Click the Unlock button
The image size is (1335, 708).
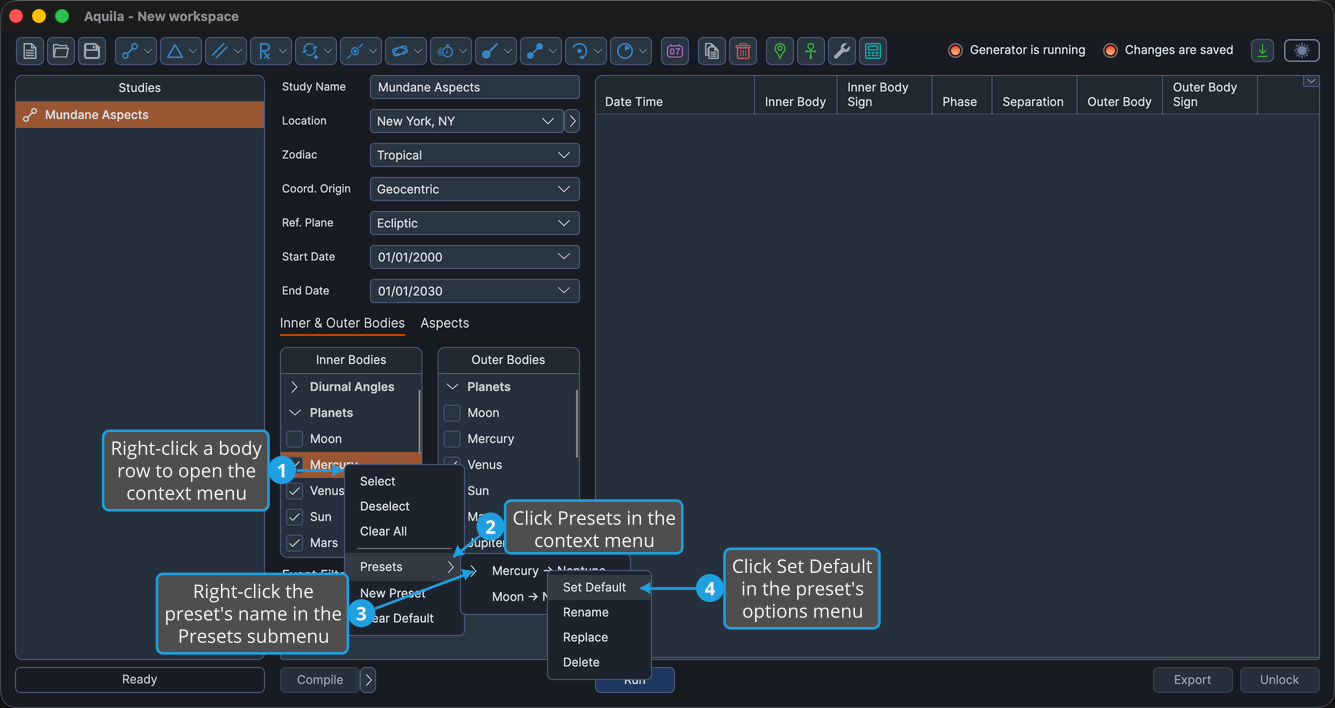pos(1279,680)
